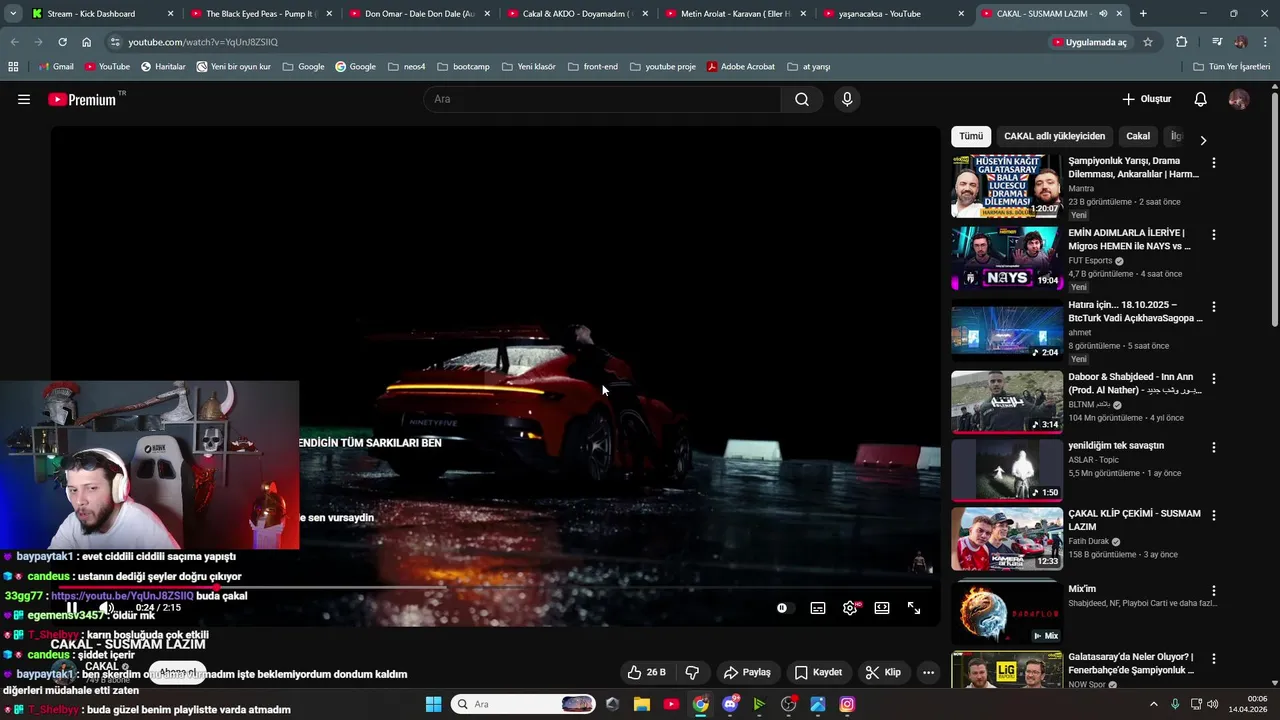Viewport: 1280px width, 720px height.
Task: Open options for Şampiyonluk Yarışı video
Action: tap(1214, 162)
